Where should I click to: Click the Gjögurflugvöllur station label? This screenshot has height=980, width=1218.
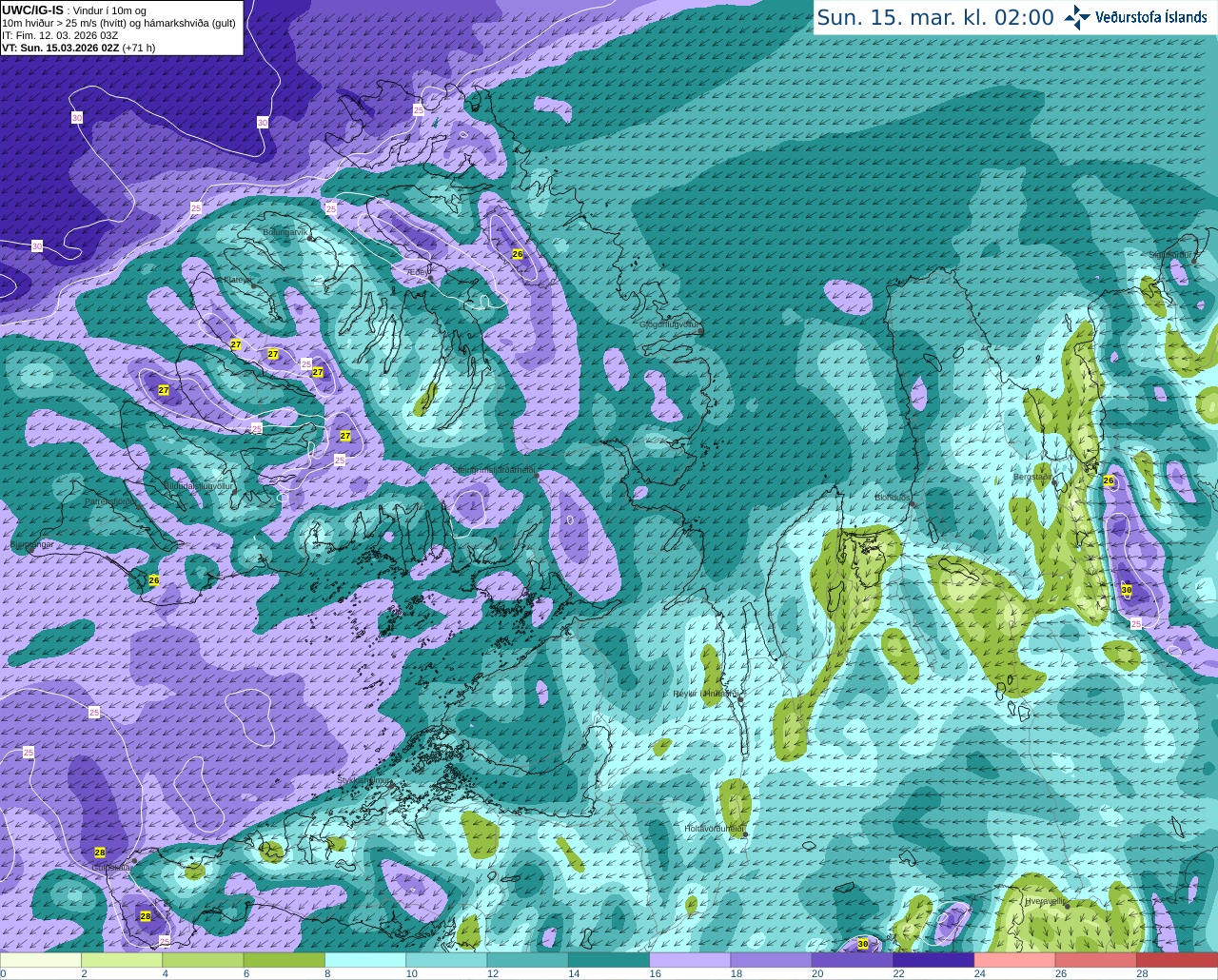pos(670,324)
